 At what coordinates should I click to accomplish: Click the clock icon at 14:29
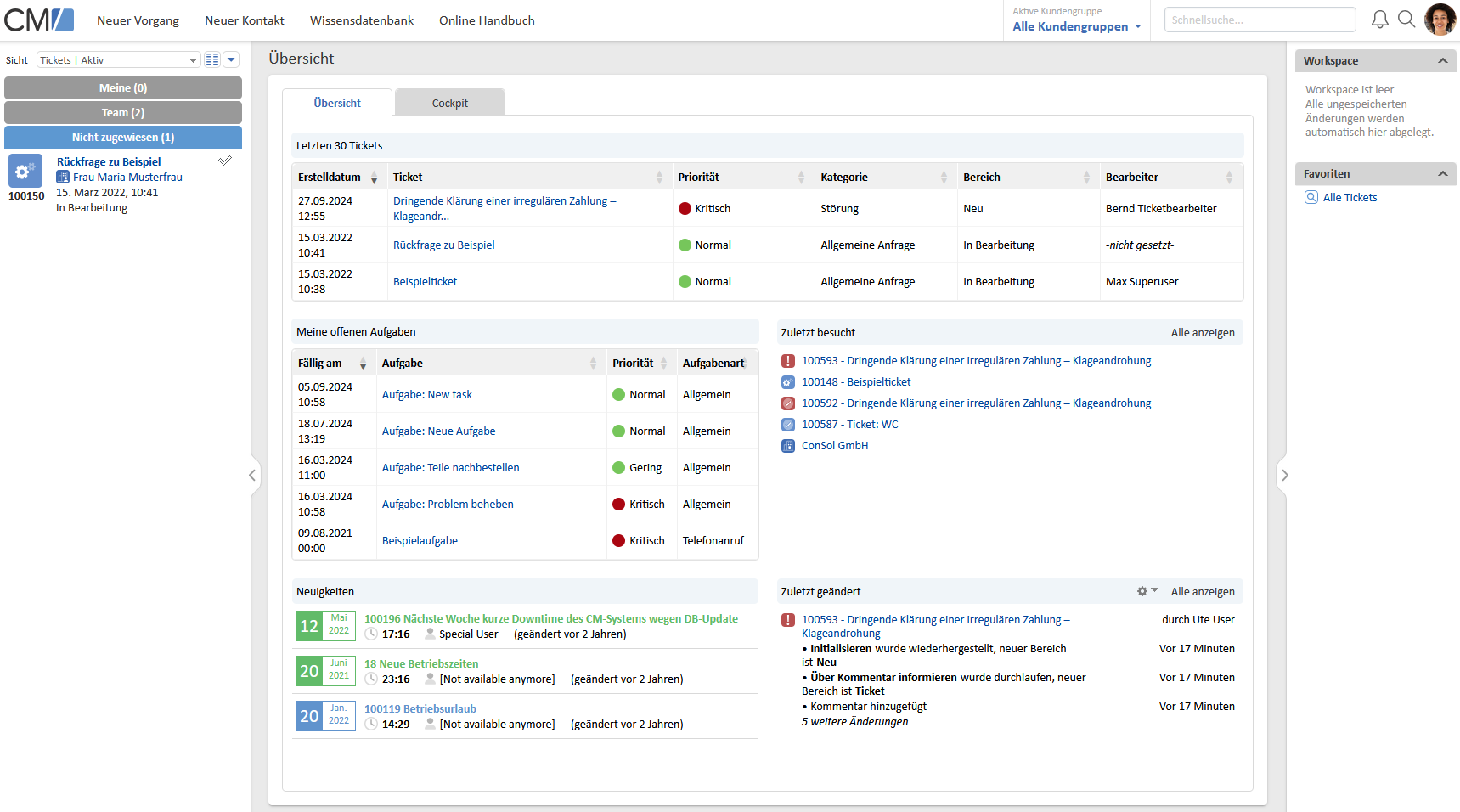(x=371, y=724)
